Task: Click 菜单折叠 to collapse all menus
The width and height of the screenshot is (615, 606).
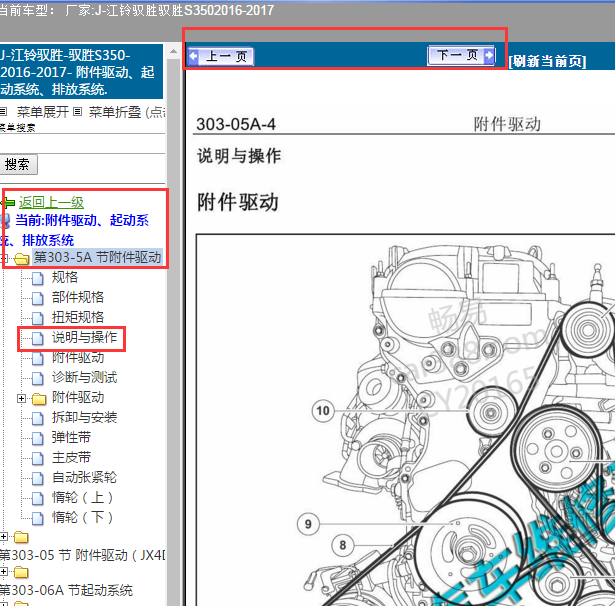Action: pos(115,112)
